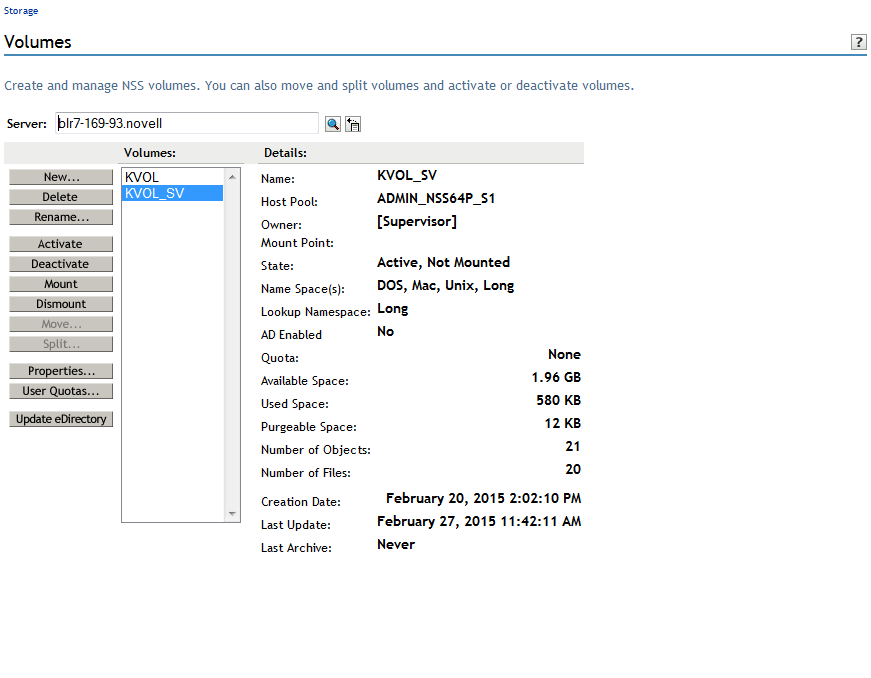Select KVOL in the Volumes list
This screenshot has width=871, height=678.
click(142, 177)
